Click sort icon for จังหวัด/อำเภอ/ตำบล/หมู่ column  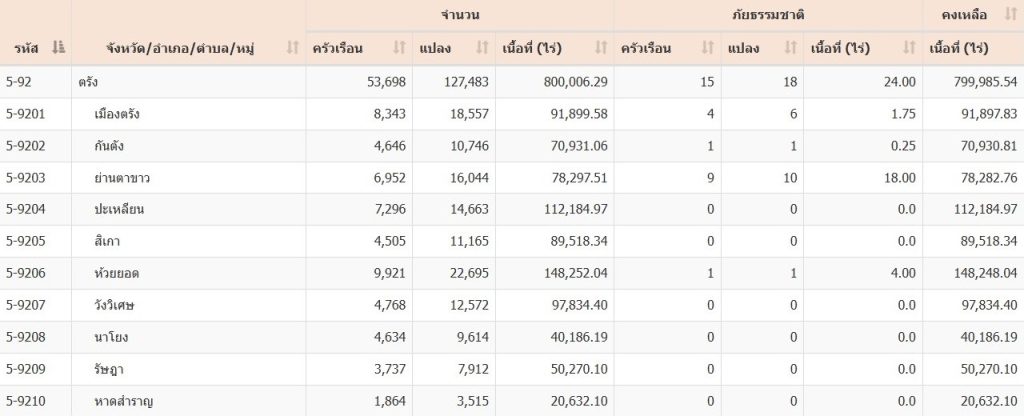coord(293,48)
